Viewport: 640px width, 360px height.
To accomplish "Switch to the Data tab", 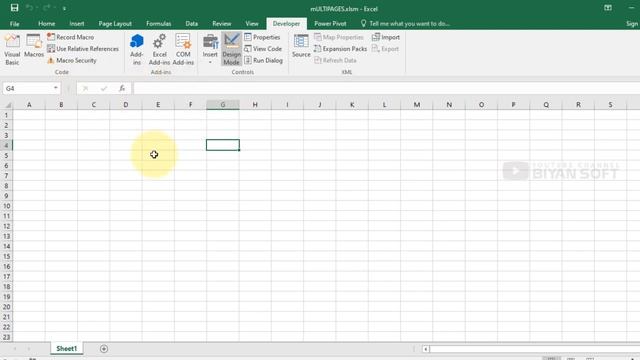I will [x=191, y=24].
